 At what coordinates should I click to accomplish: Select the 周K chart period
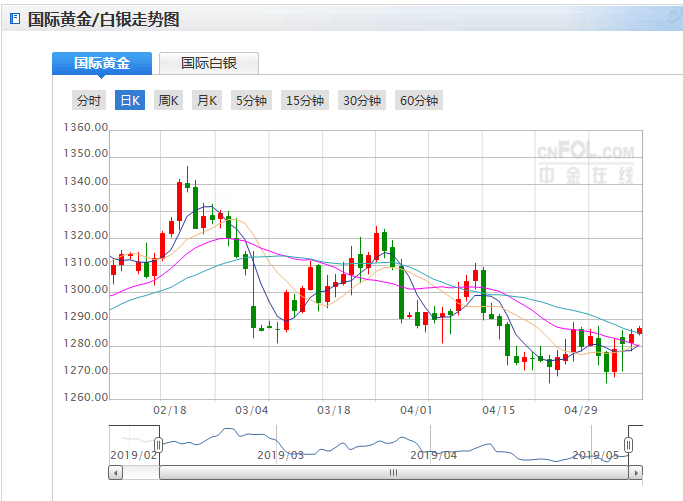168,101
